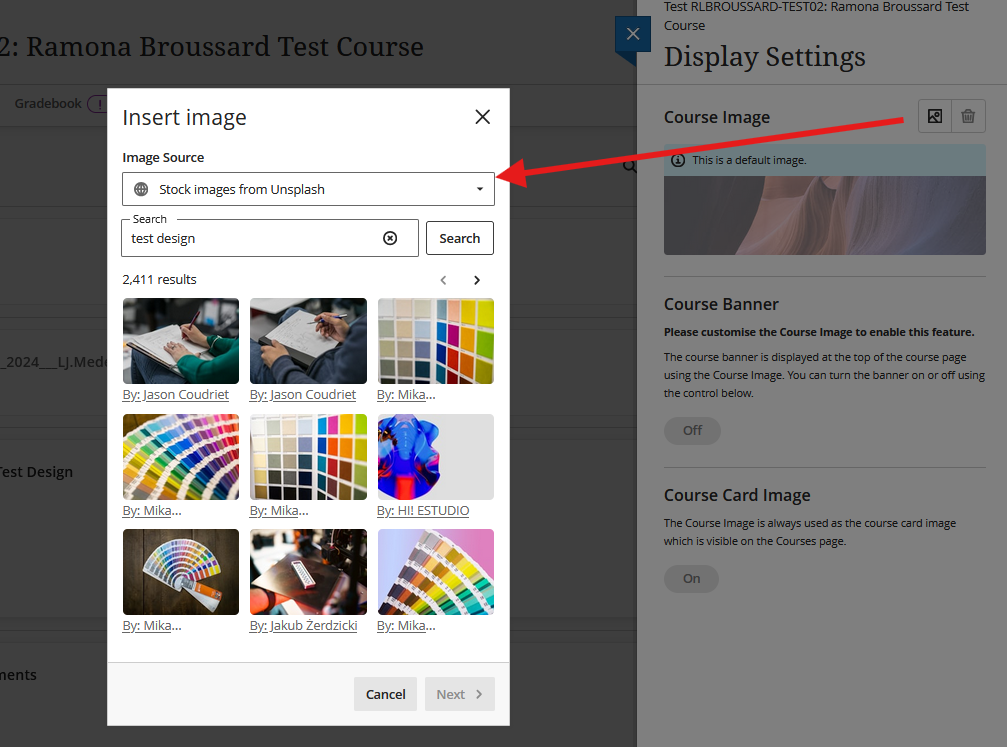Viewport: 1007px width, 747px height.
Task: Click the Cancel button
Action: pos(385,694)
